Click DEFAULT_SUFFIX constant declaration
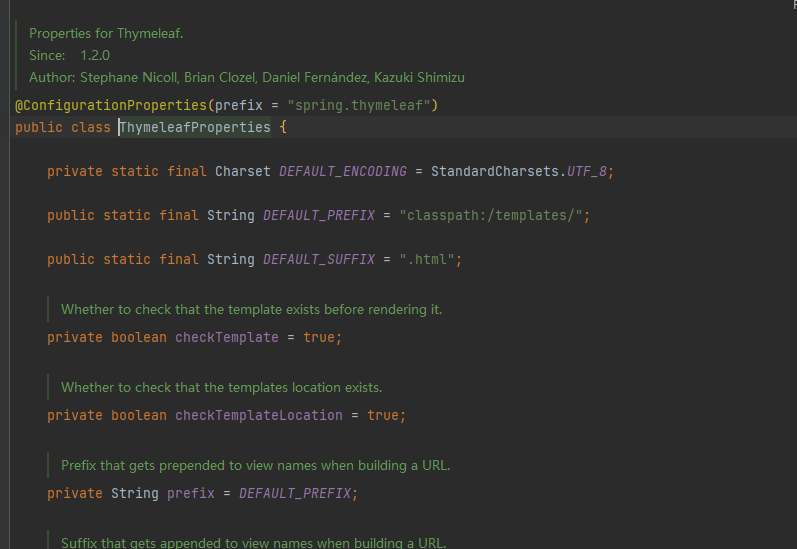The image size is (797, 549). (x=319, y=259)
